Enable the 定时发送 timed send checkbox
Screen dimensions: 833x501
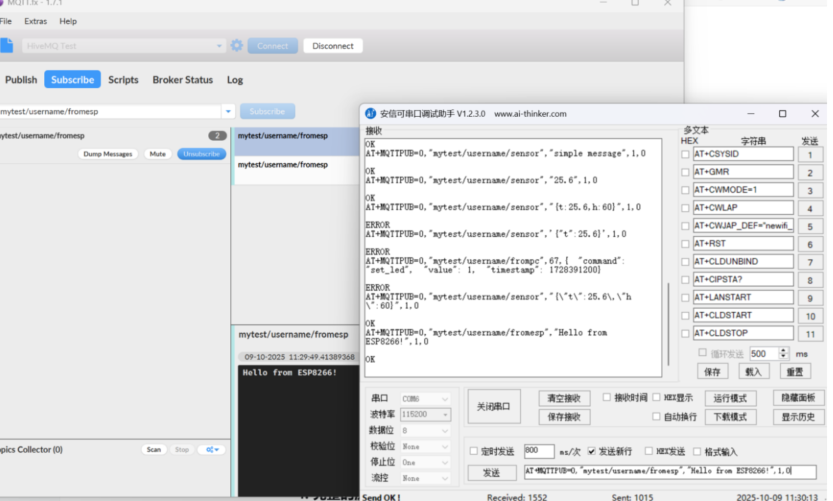pos(473,451)
